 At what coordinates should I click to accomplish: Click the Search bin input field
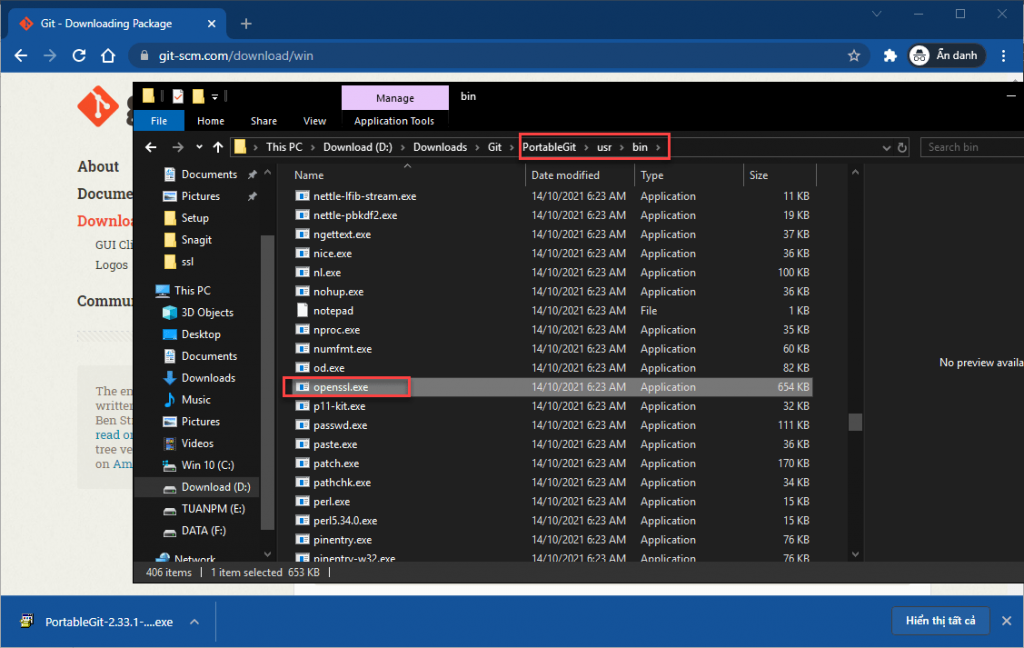[970, 147]
